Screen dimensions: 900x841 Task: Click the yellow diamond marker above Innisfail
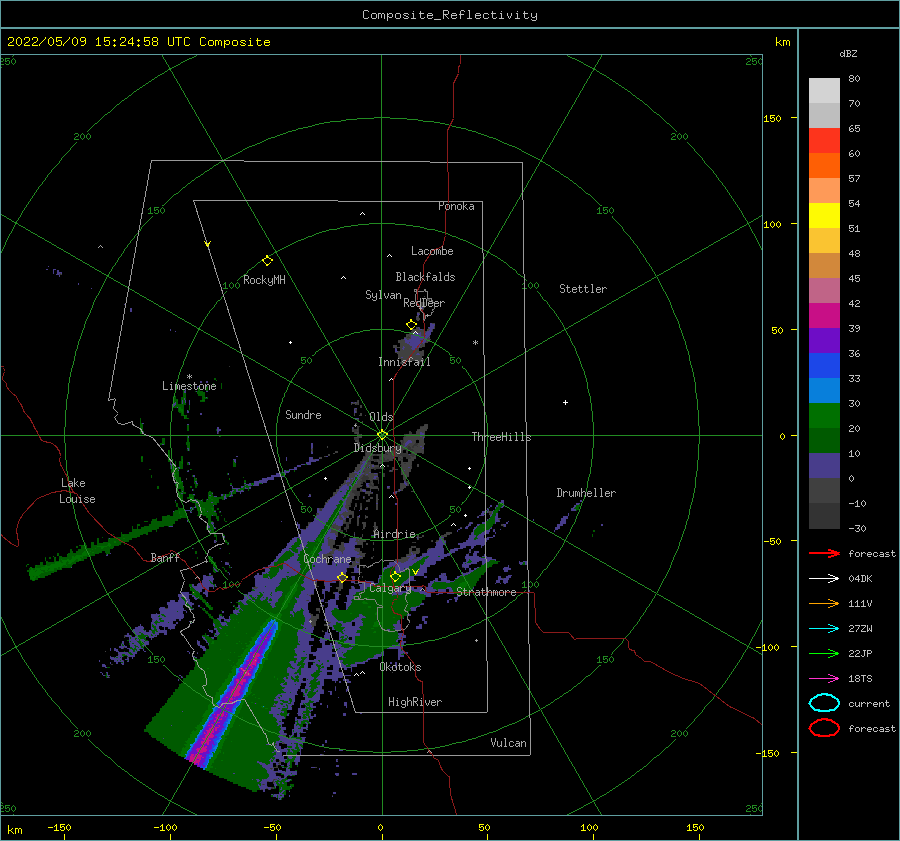411,325
